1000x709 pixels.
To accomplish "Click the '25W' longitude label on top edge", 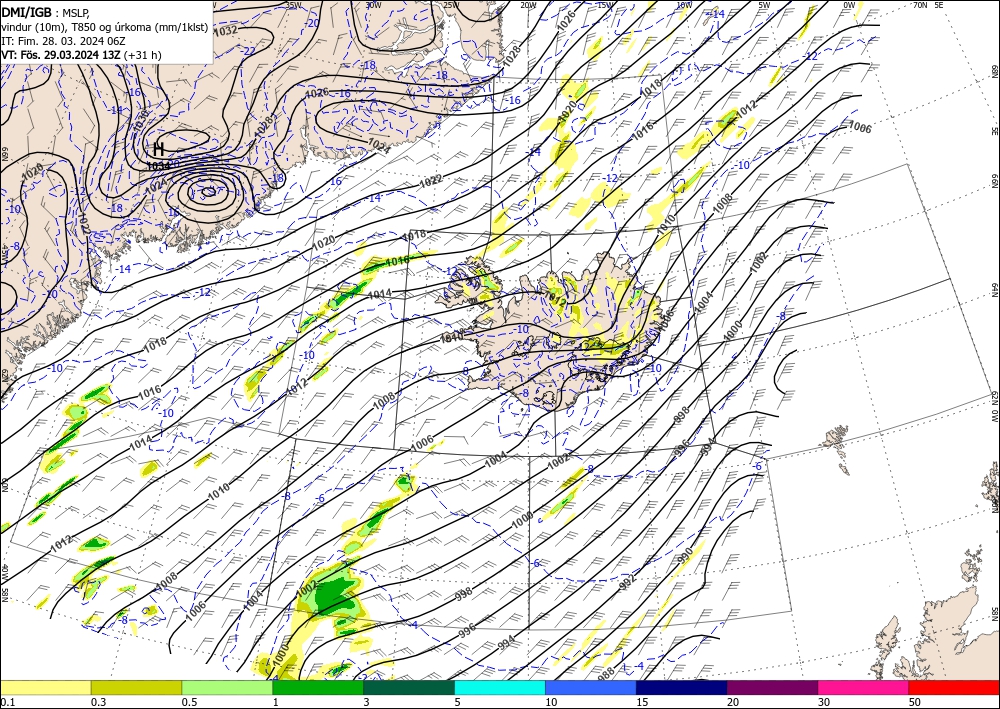I will coord(450,5).
